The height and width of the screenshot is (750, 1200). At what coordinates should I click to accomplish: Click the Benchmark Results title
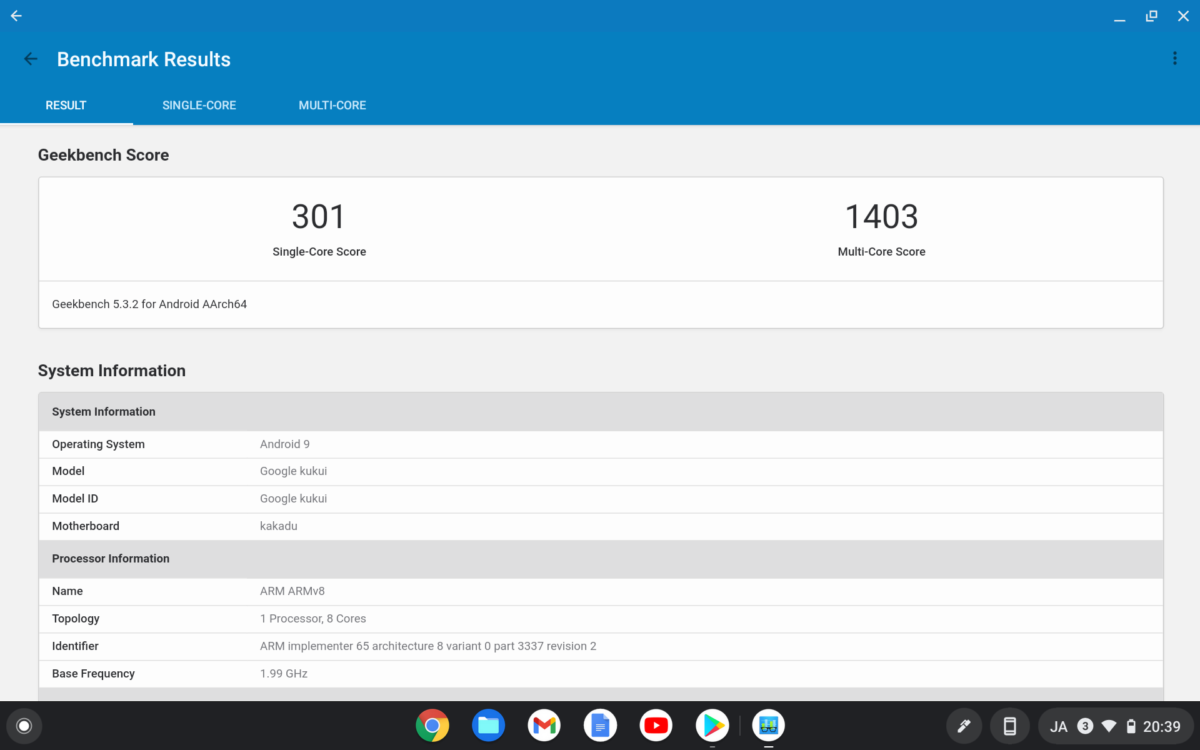[143, 59]
